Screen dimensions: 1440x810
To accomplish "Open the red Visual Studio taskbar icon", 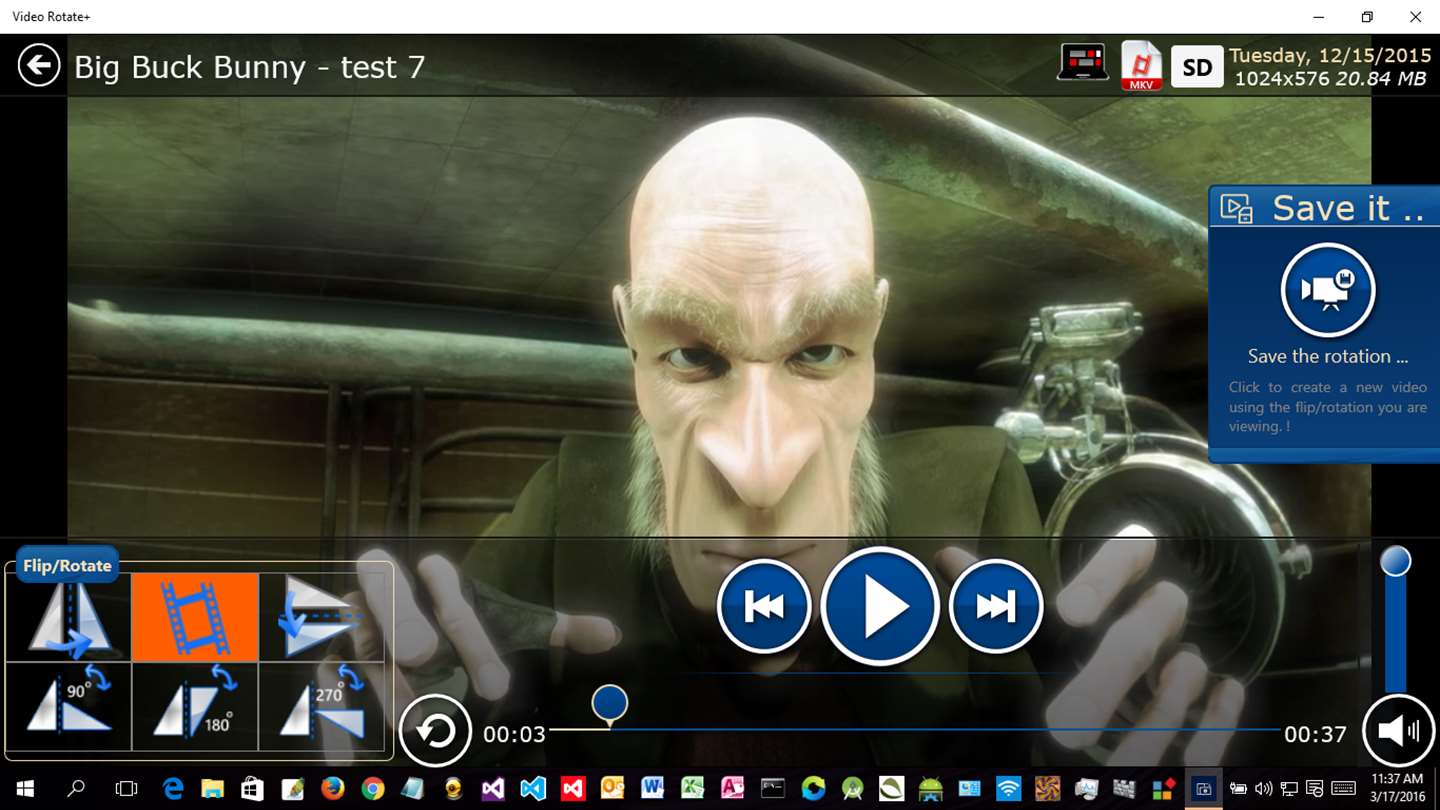I will click(x=573, y=789).
